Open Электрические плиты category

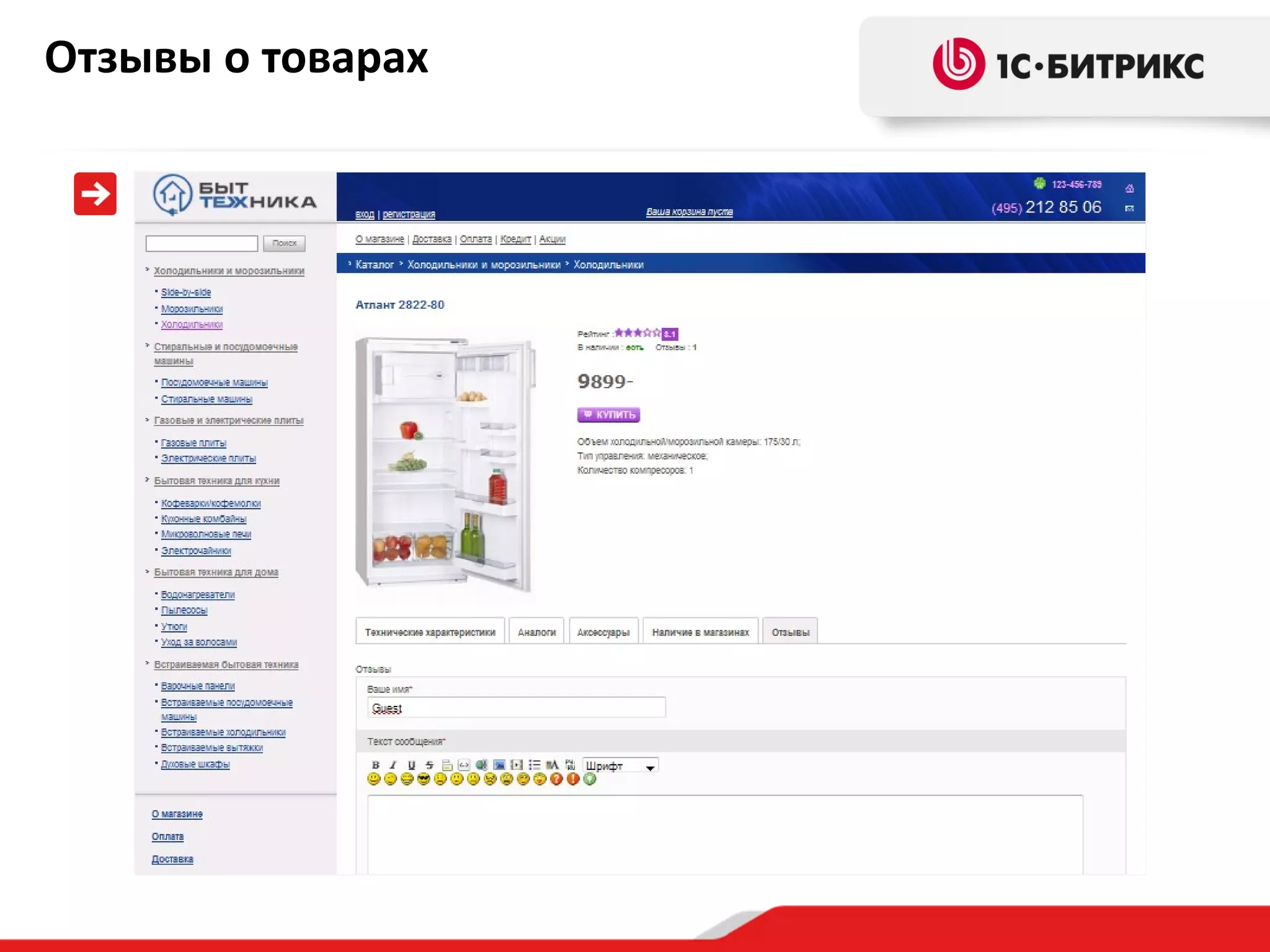tap(208, 458)
